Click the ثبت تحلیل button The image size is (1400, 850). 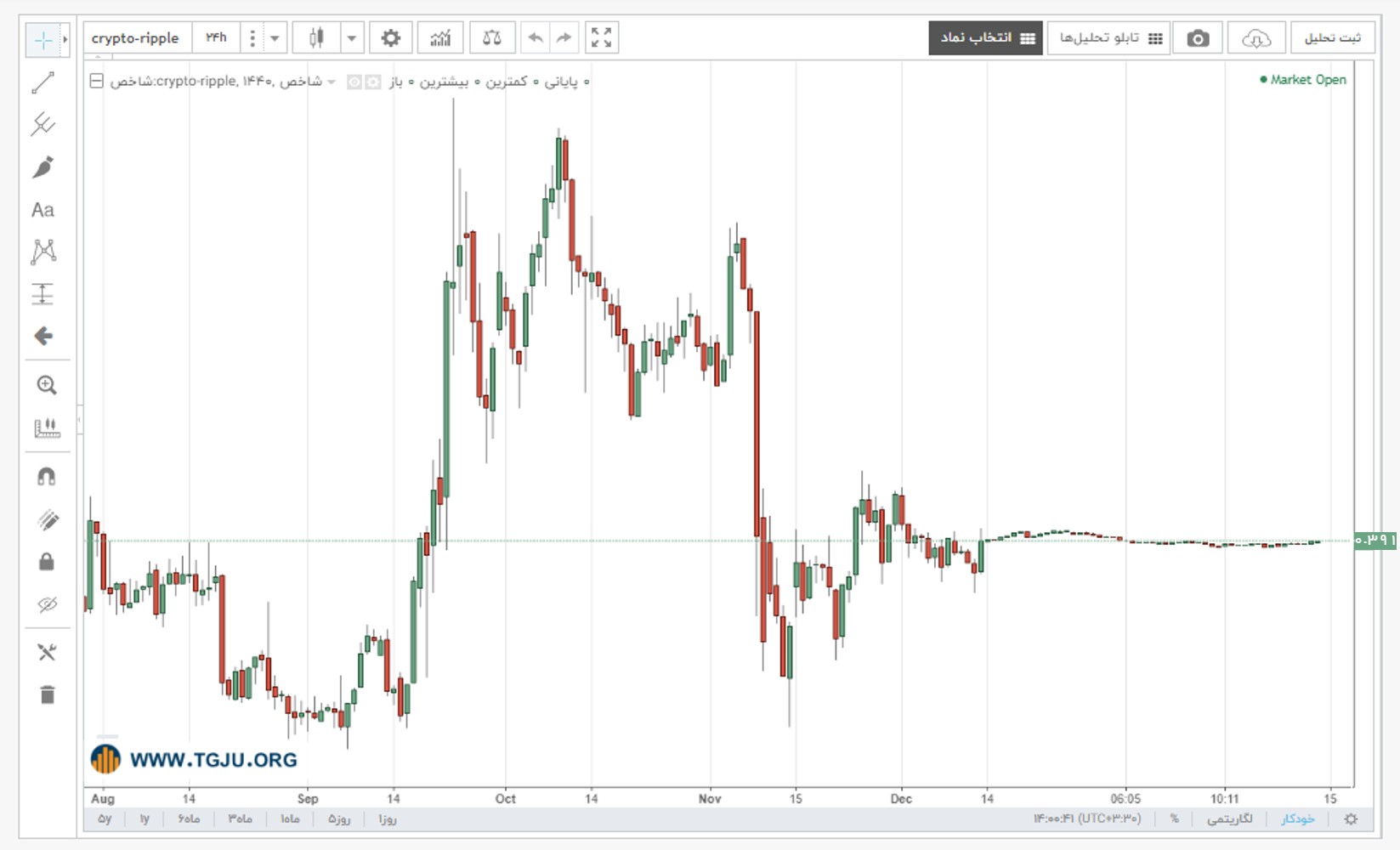(1333, 38)
